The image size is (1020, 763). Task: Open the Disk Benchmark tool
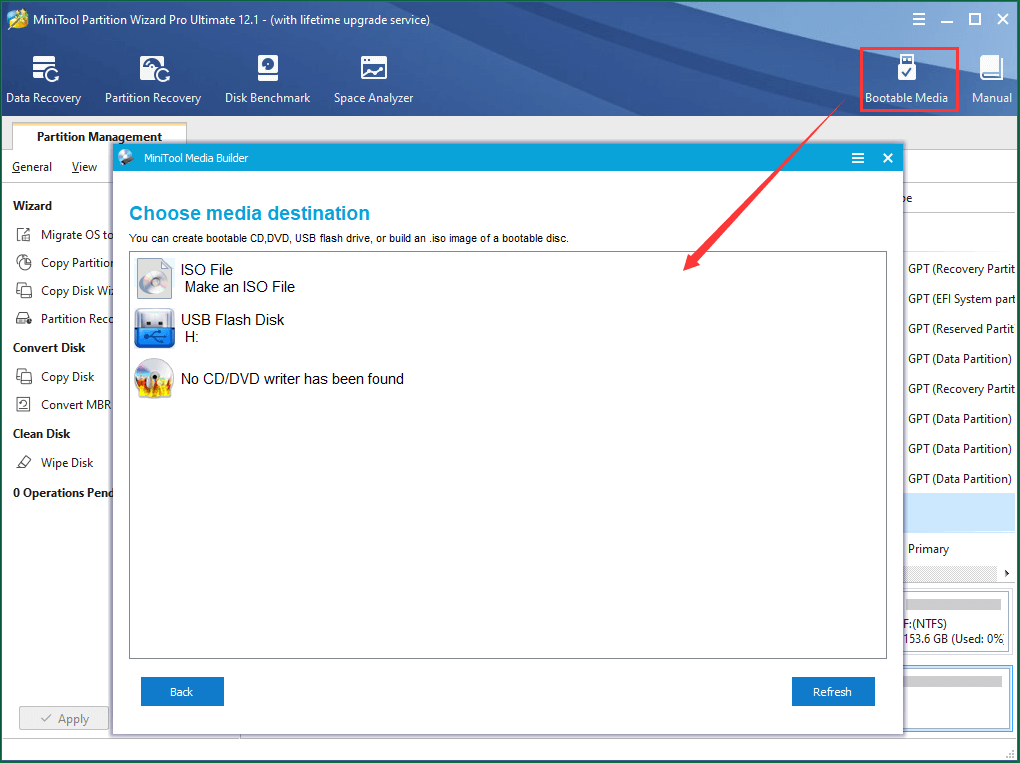click(267, 79)
